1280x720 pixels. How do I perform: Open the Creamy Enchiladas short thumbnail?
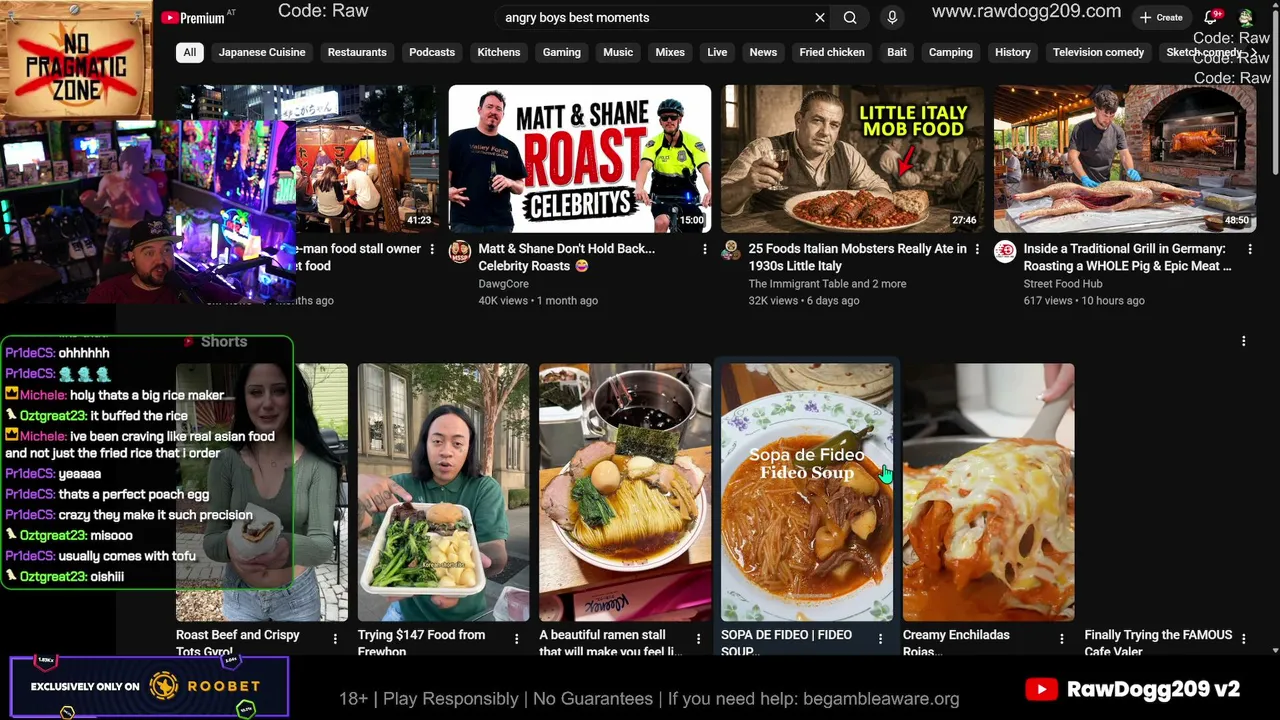click(989, 492)
